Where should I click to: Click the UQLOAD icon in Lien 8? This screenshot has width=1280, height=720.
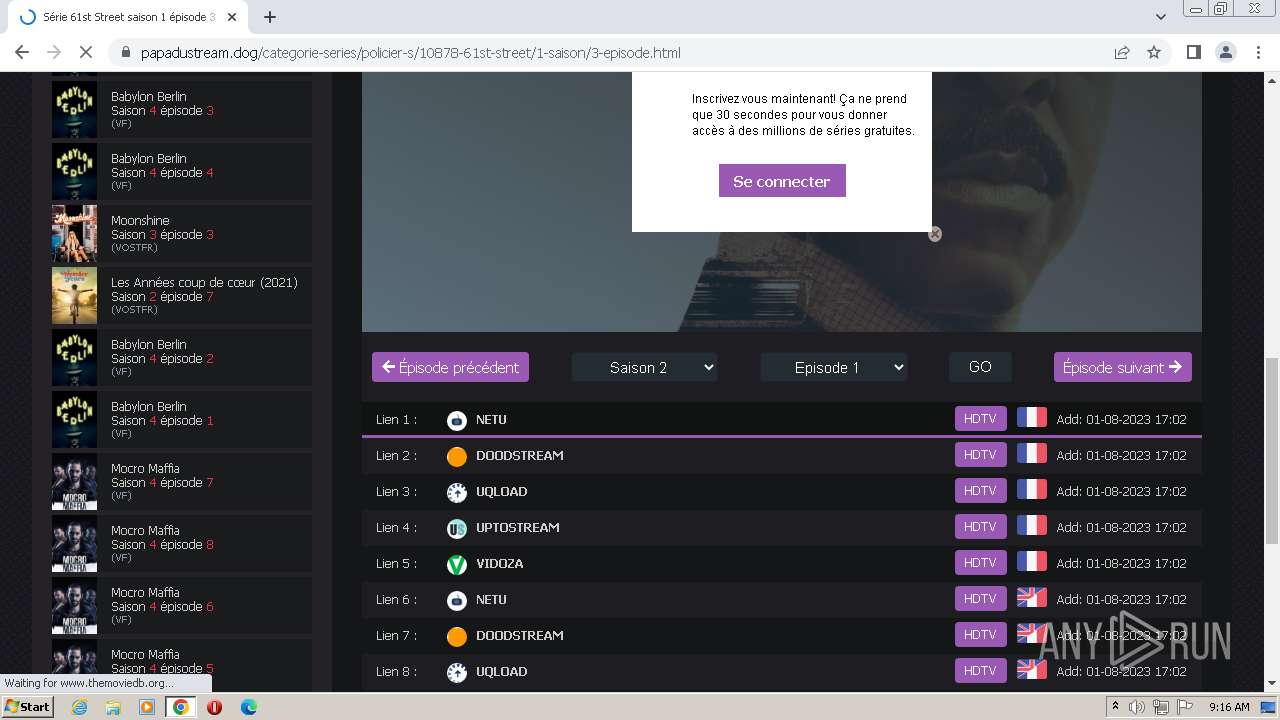click(457, 672)
